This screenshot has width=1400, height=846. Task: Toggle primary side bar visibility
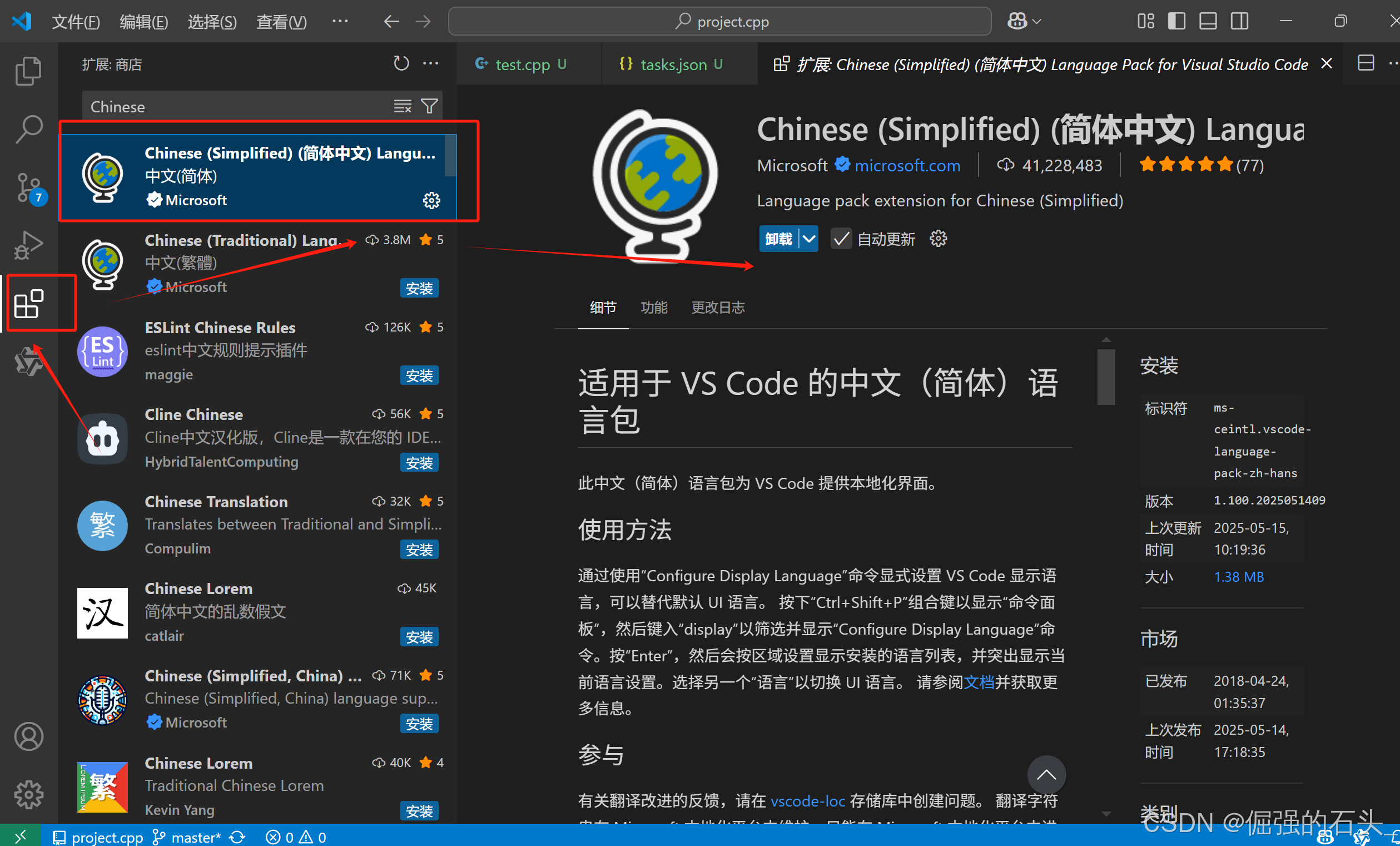pos(1176,22)
